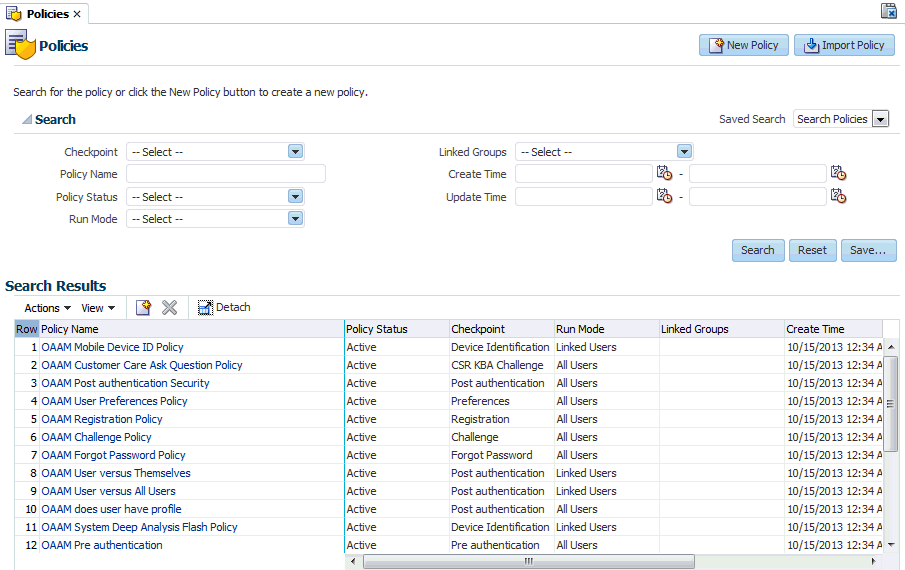This screenshot has width=905, height=570.
Task: Open the Saved Search dropdown
Action: pyautogui.click(x=881, y=119)
